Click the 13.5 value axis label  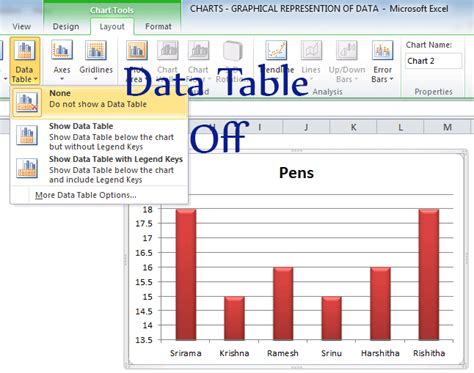144,340
